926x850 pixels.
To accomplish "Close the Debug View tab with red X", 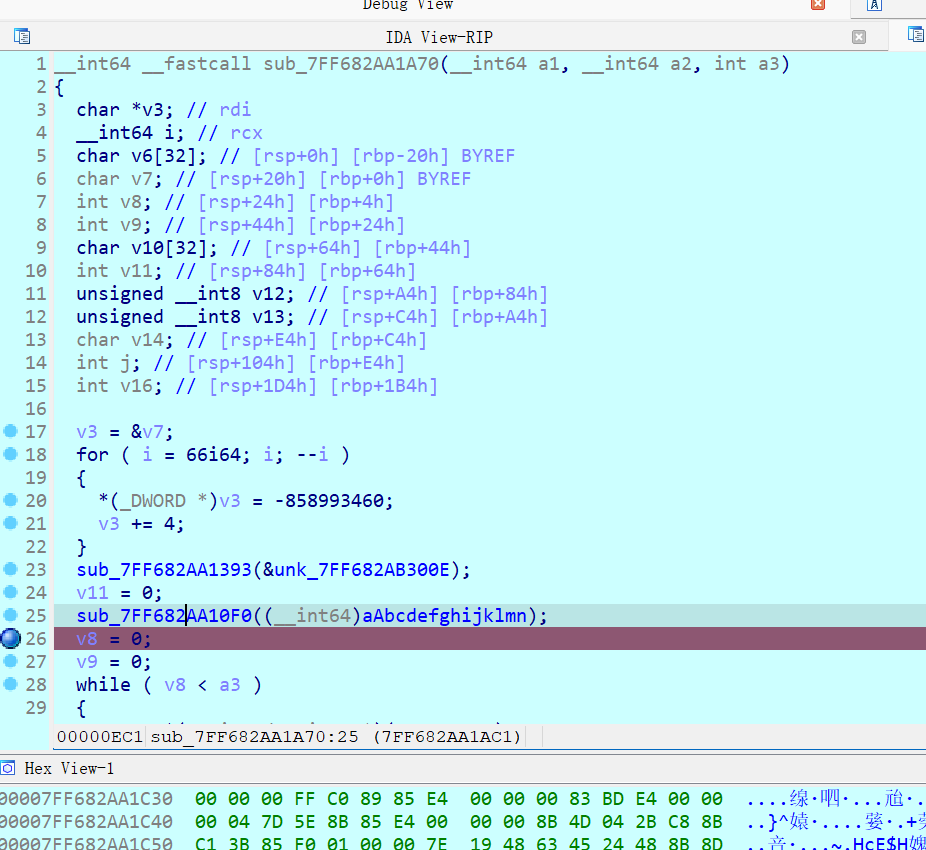I will click(818, 4).
